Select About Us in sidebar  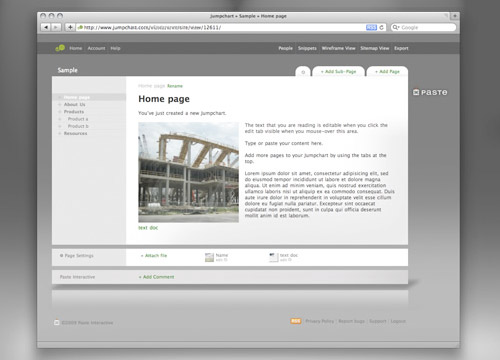pos(75,104)
